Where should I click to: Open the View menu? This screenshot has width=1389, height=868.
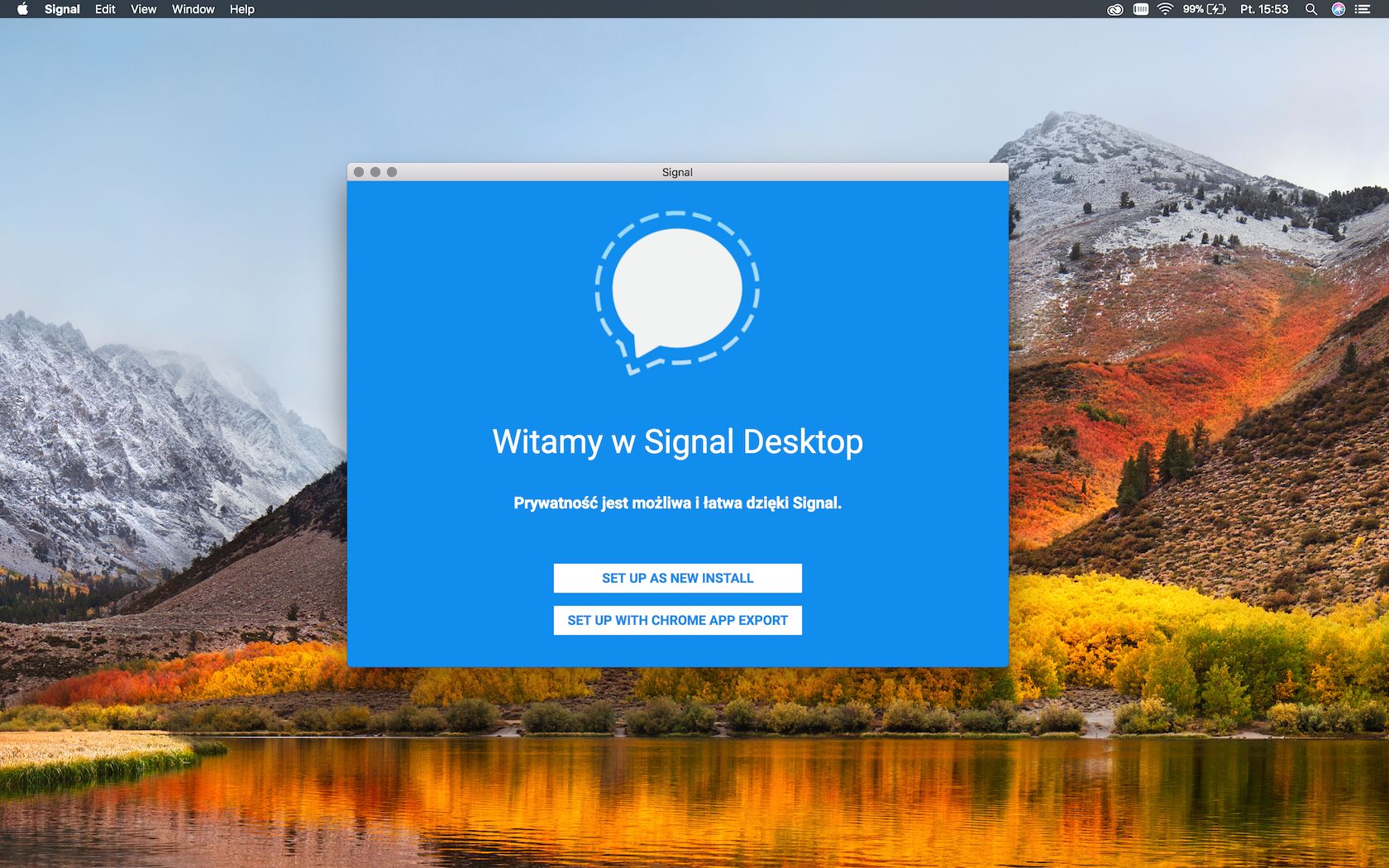coord(143,9)
